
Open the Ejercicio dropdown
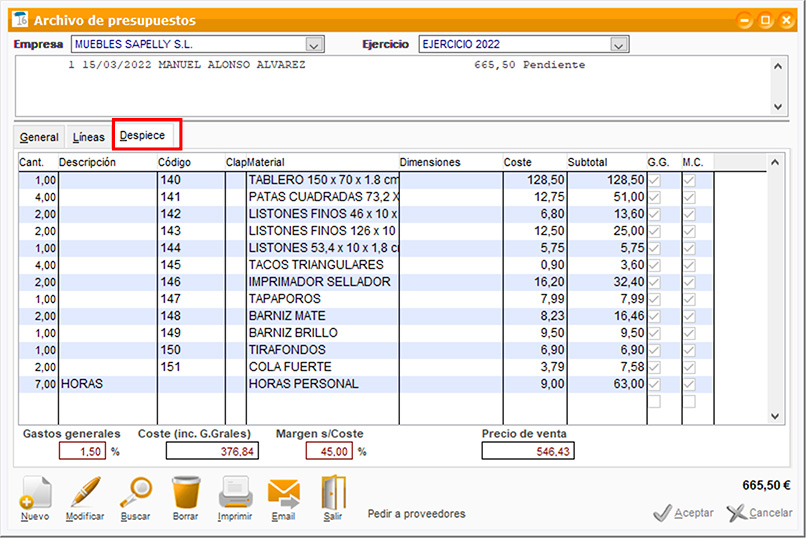(619, 45)
